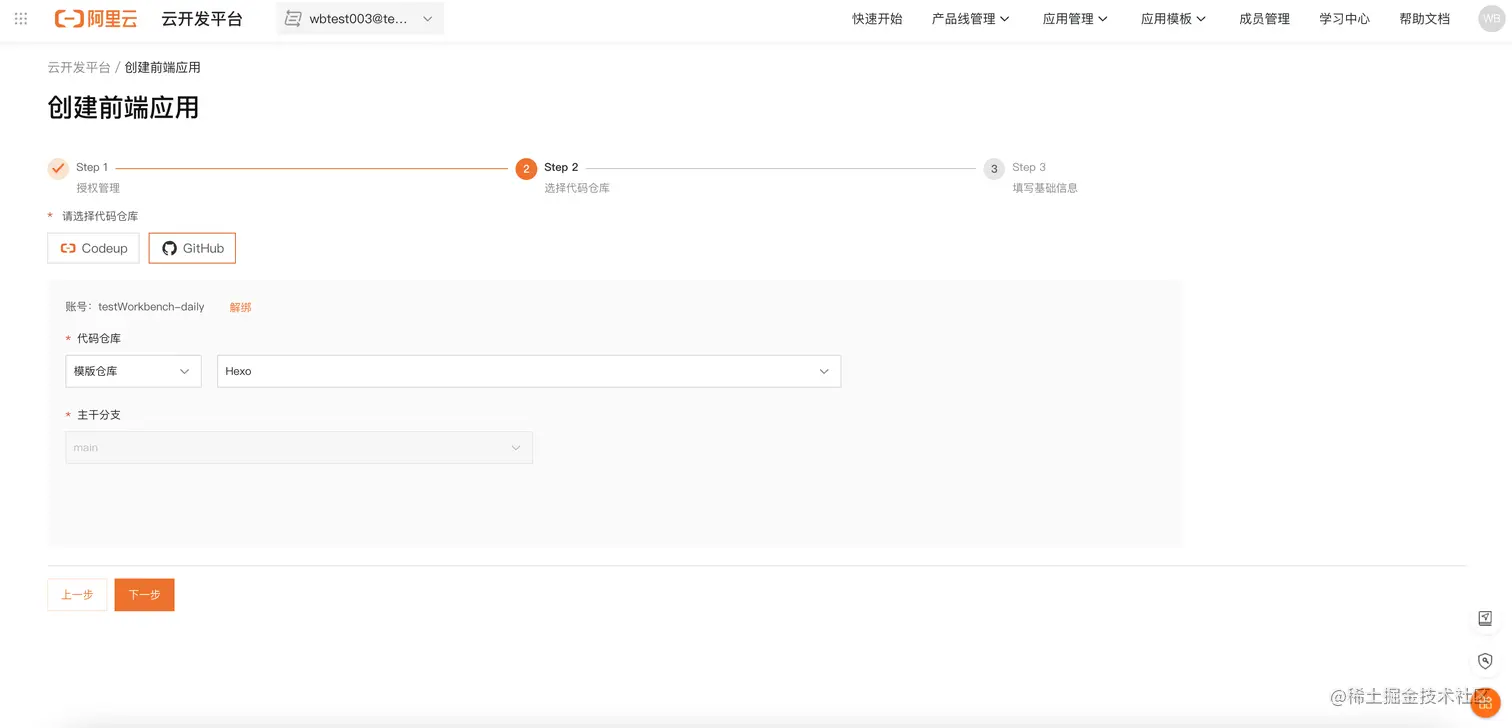Click the Hexo dropdown chevron arrow
The image size is (1512, 728).
tap(824, 371)
